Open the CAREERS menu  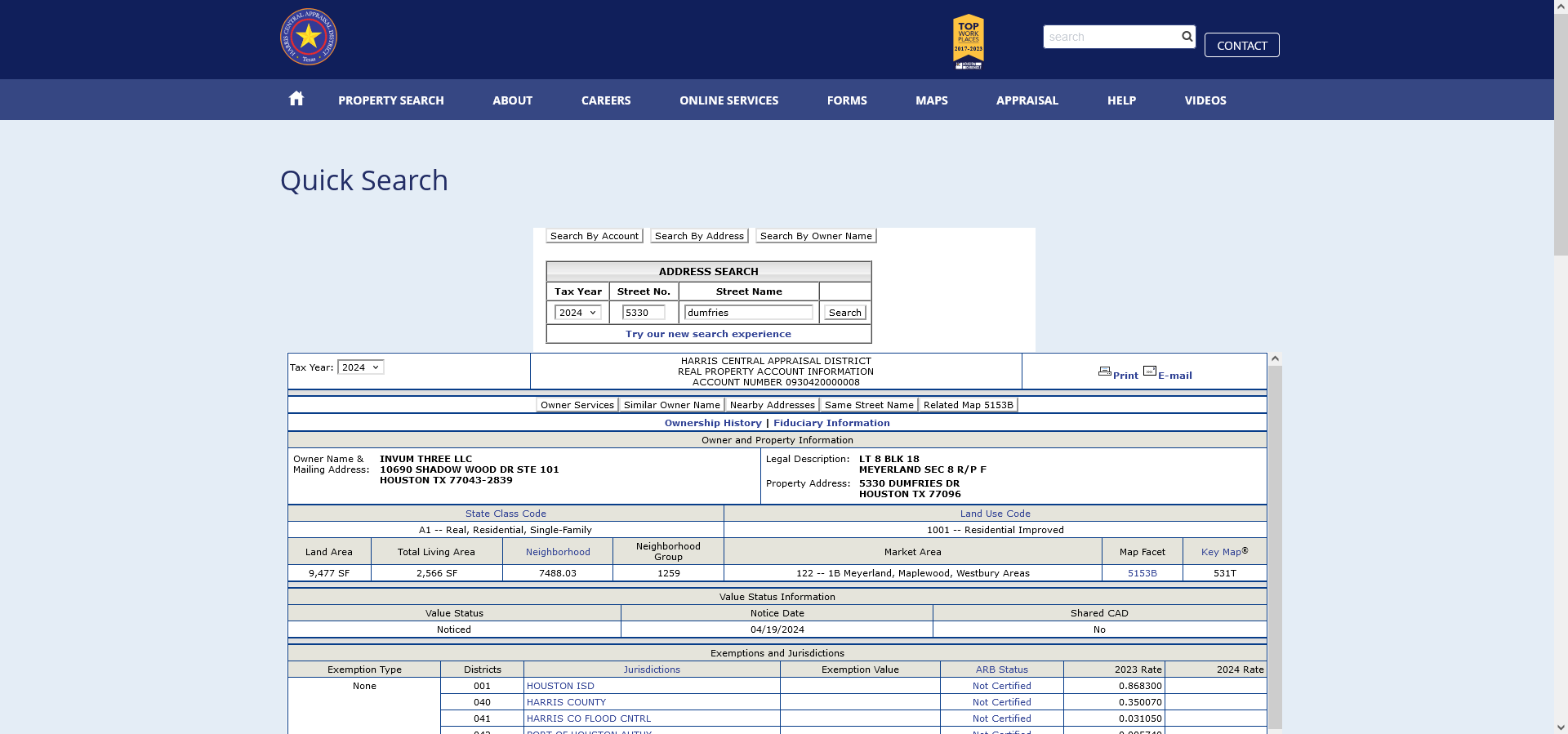pyautogui.click(x=606, y=100)
